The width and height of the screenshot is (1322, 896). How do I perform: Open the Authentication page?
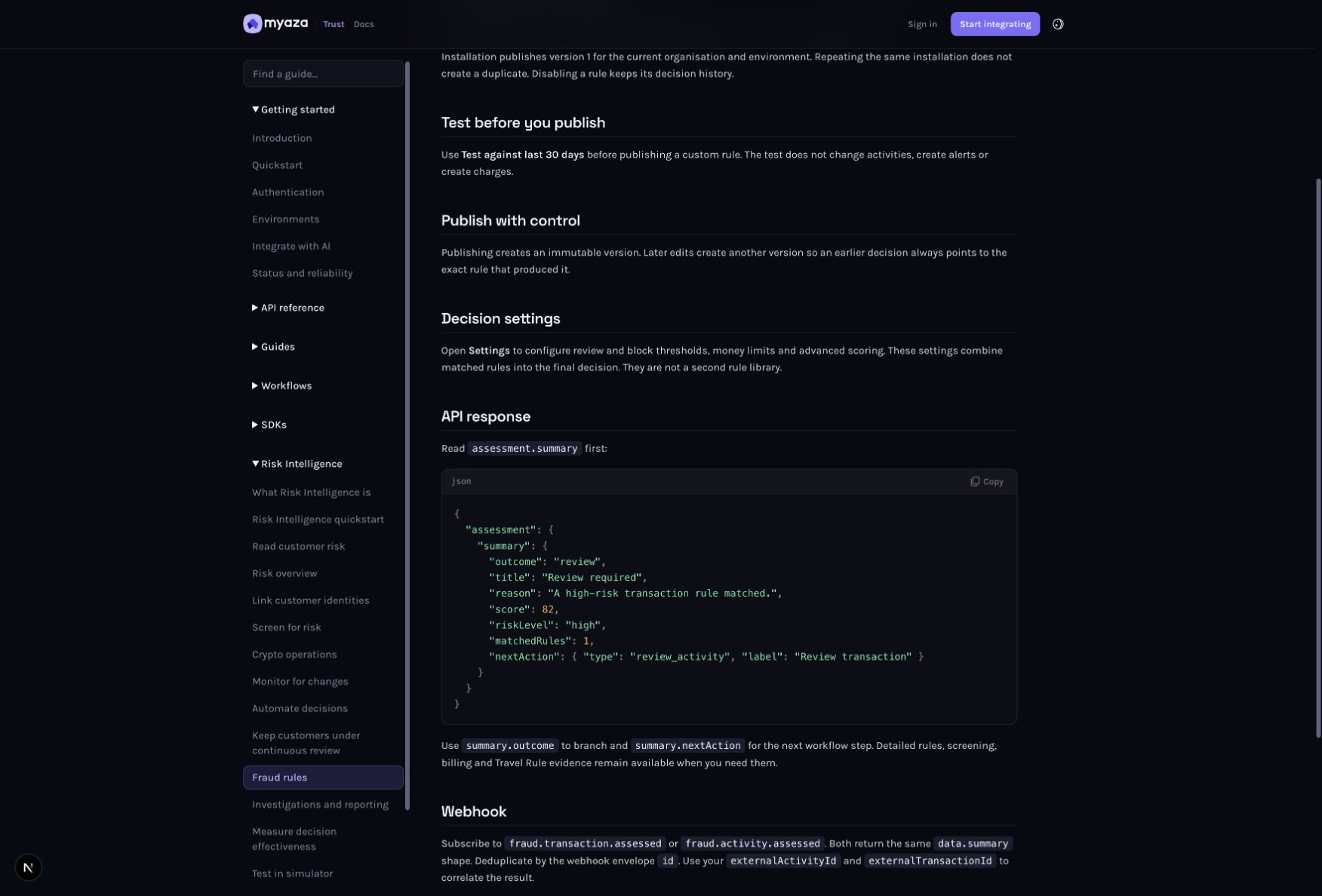(287, 192)
